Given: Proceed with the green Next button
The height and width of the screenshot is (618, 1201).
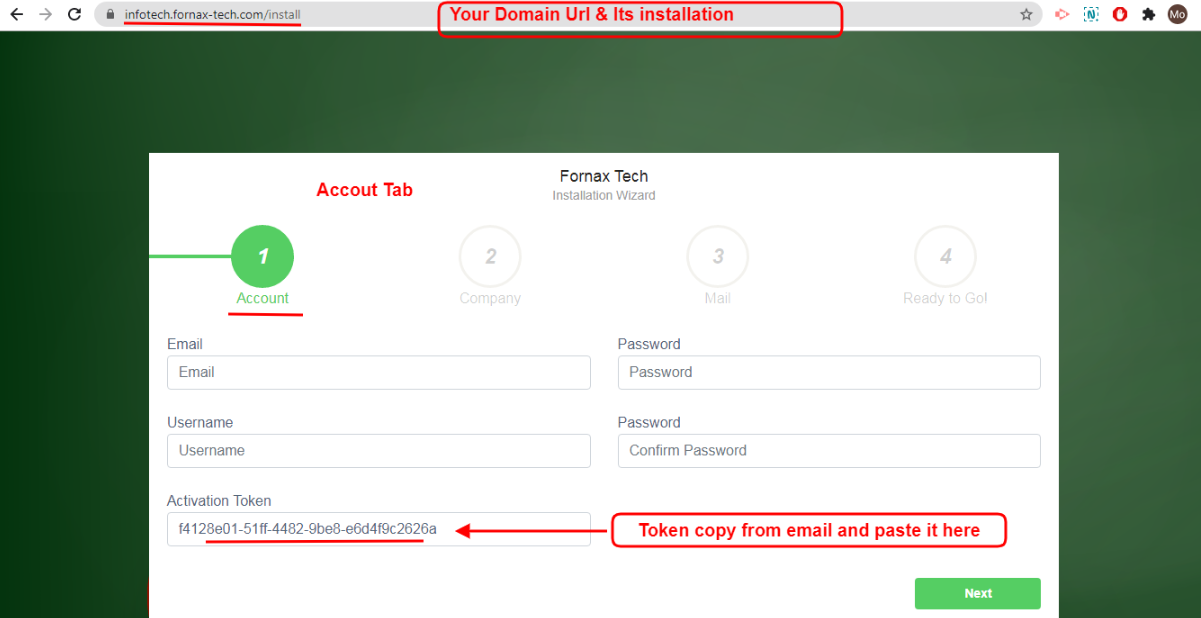Looking at the screenshot, I should [978, 593].
